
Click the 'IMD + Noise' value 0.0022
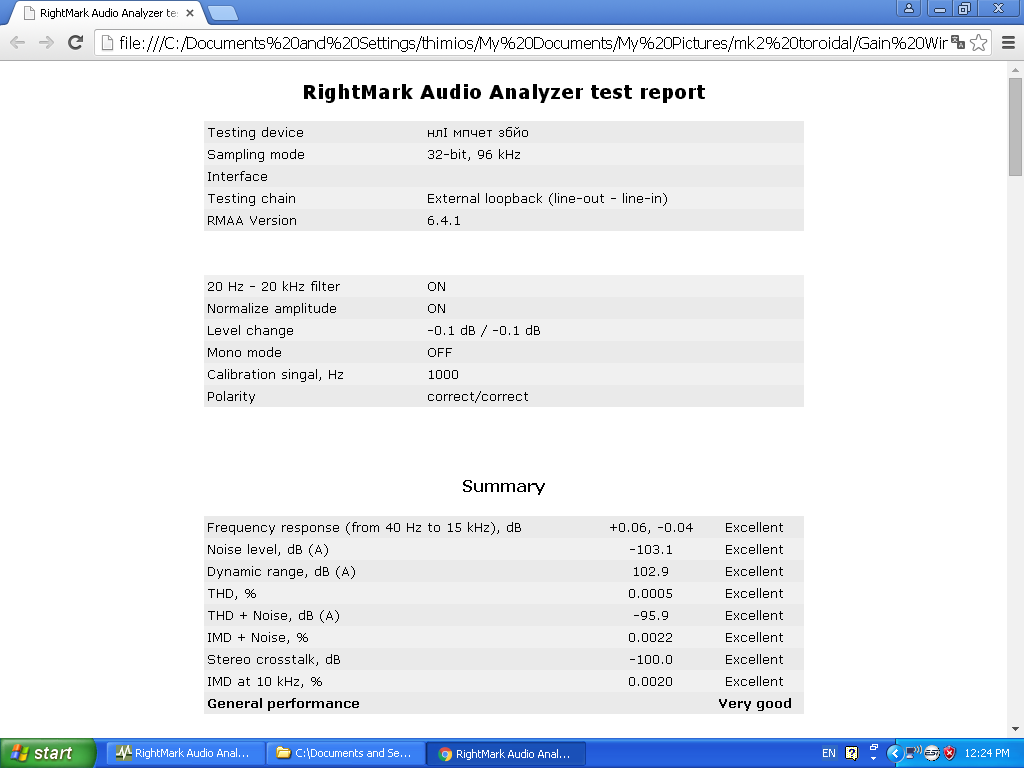click(650, 637)
